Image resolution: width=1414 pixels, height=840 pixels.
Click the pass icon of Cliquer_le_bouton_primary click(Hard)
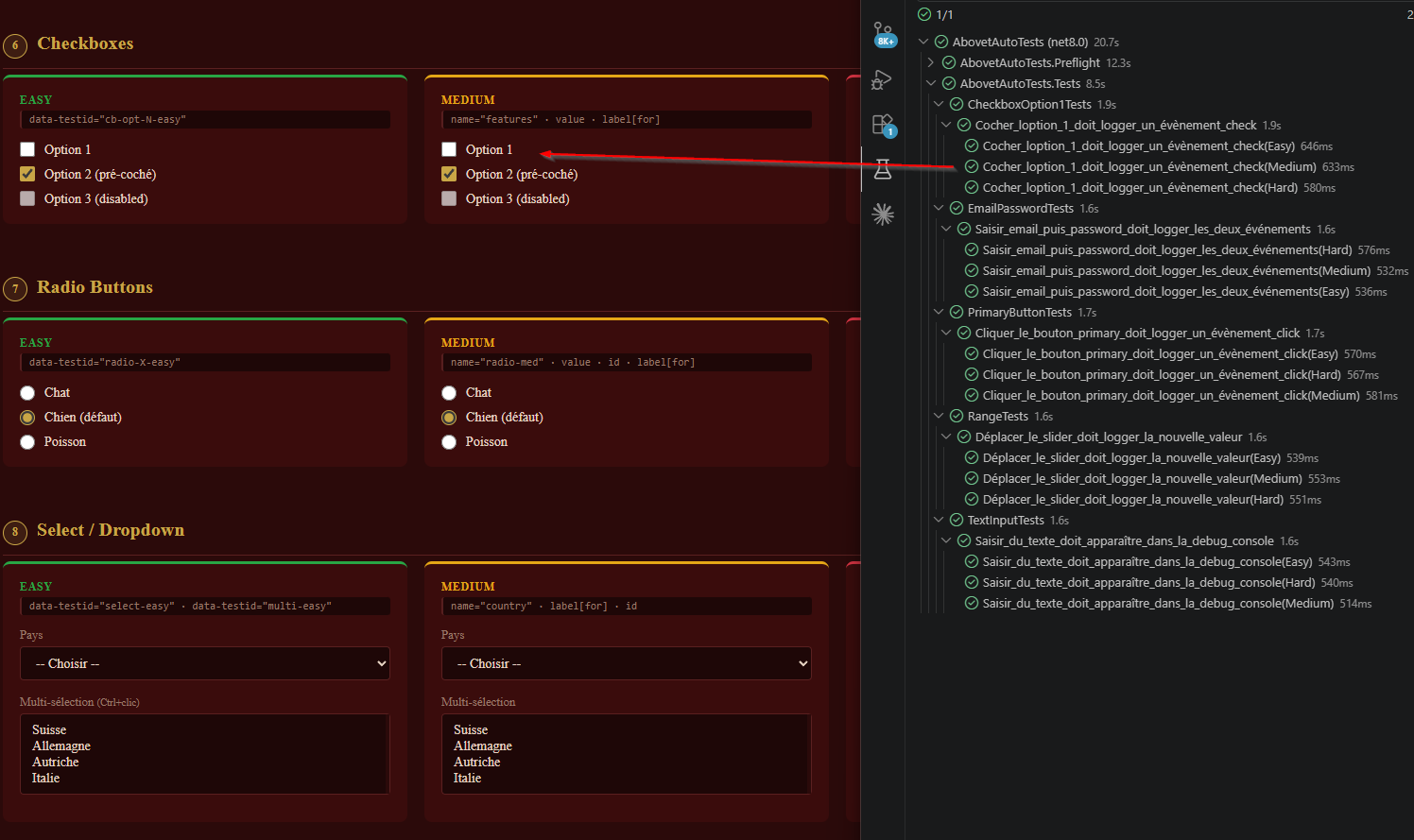(972, 374)
